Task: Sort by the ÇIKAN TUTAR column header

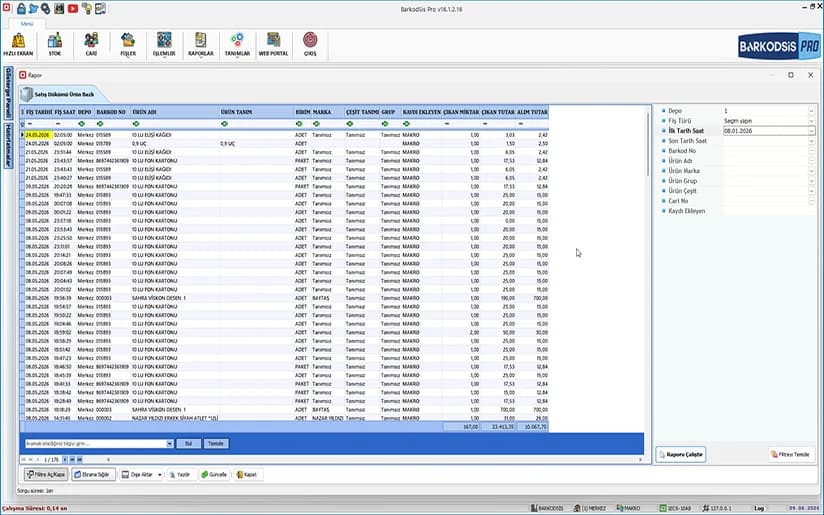Action: point(498,112)
